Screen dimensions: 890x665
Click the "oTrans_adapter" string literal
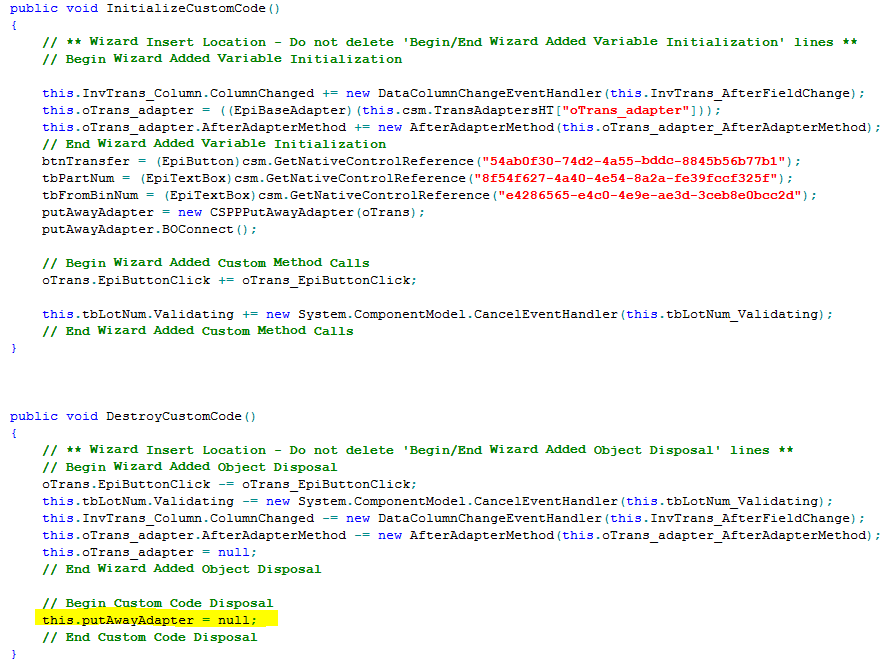(625, 110)
